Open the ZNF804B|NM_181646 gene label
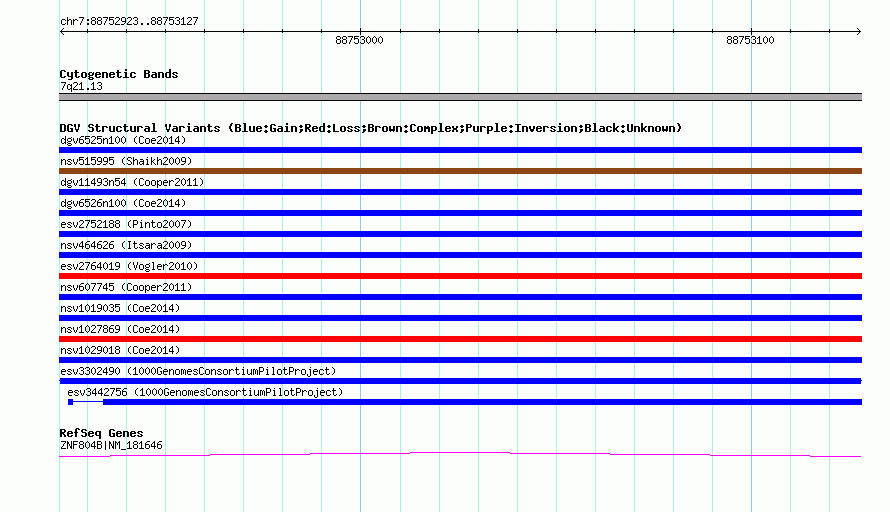 (x=111, y=446)
